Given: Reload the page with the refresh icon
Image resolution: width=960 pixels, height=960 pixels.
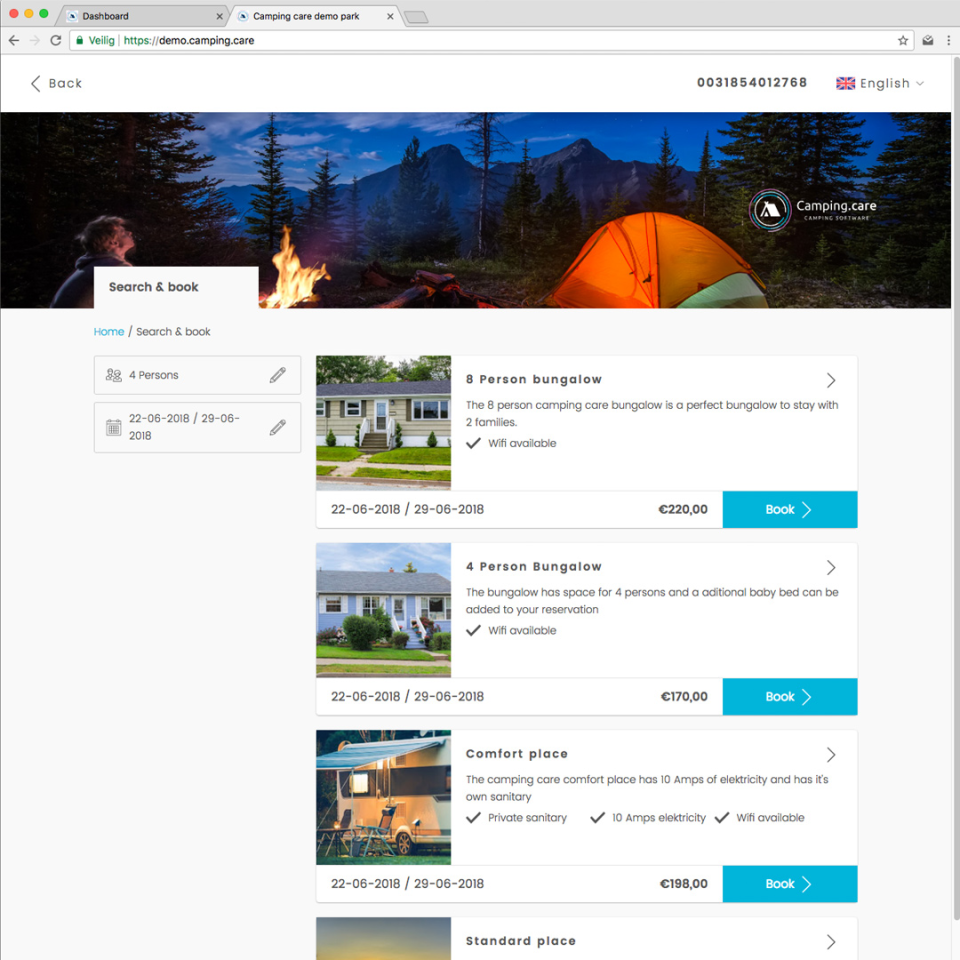Looking at the screenshot, I should click(56, 40).
